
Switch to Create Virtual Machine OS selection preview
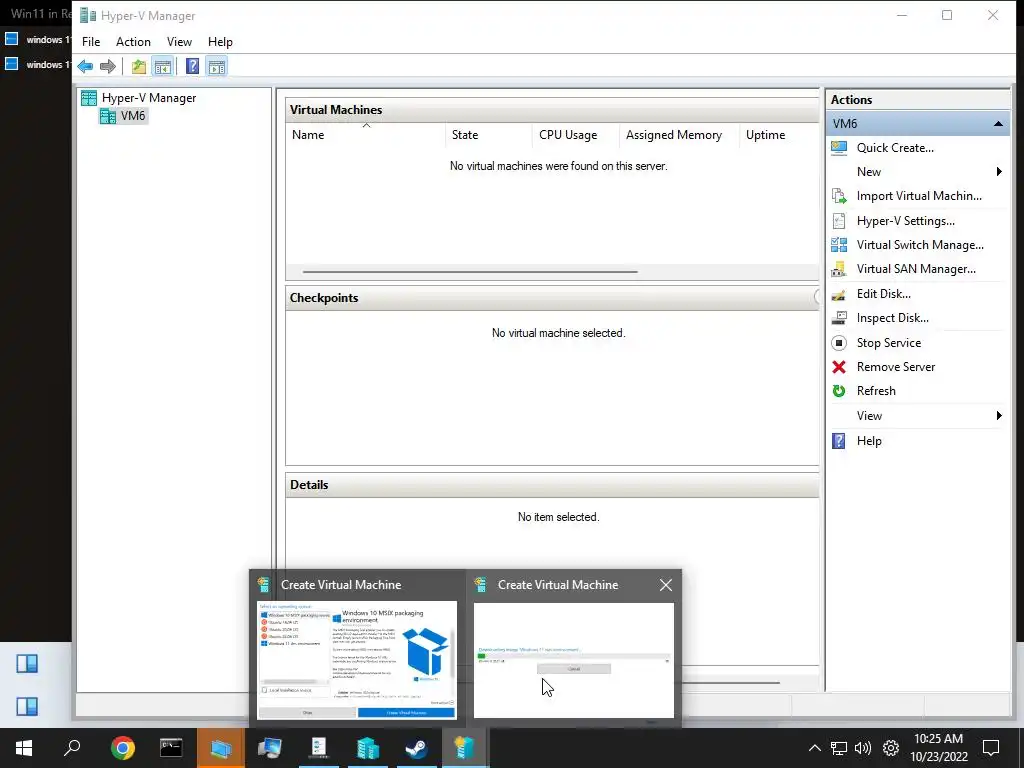[357, 660]
